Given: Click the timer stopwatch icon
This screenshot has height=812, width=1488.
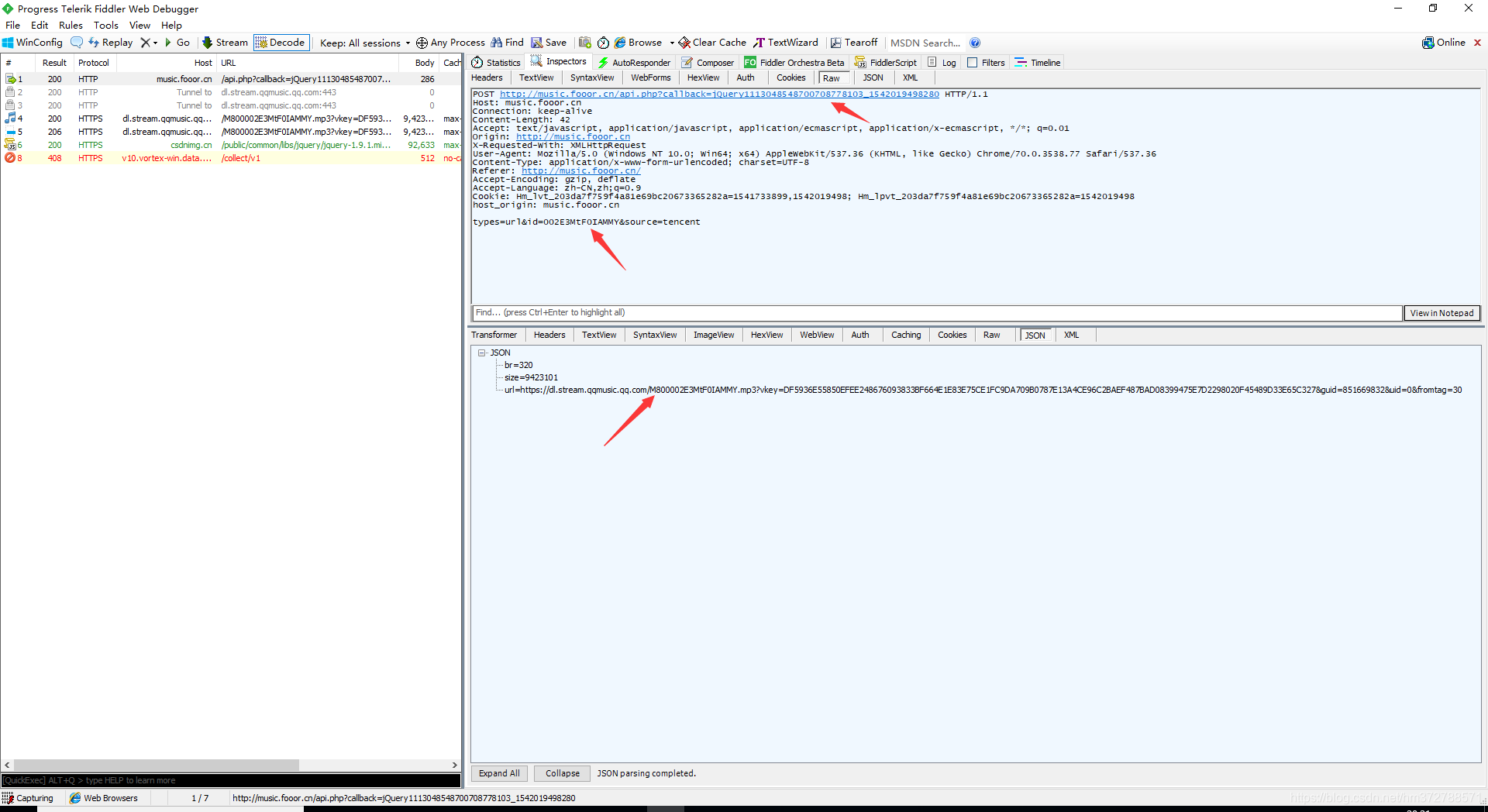Looking at the screenshot, I should coord(603,43).
